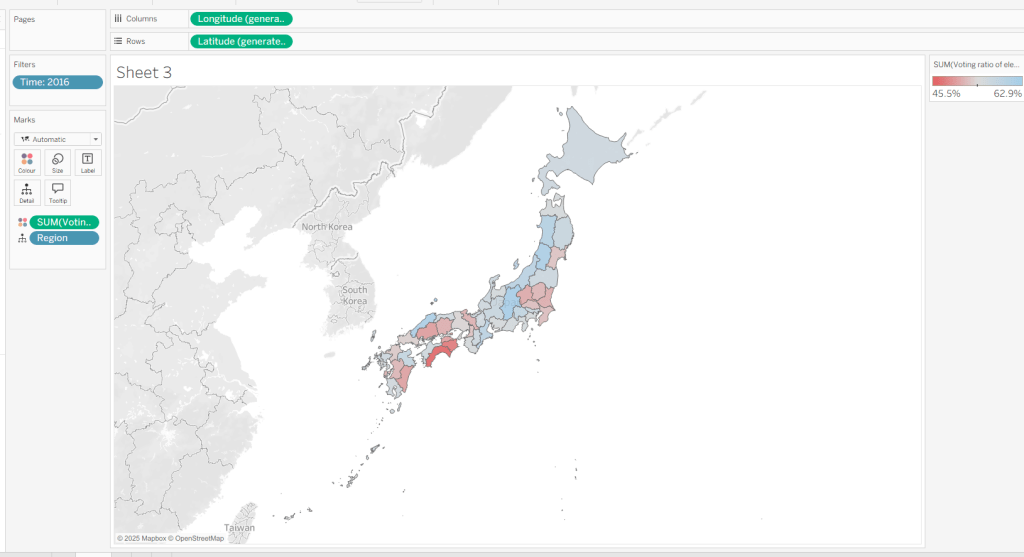The height and width of the screenshot is (557, 1024).
Task: Click the SUM(Votin.. measure pill
Action: point(65,222)
